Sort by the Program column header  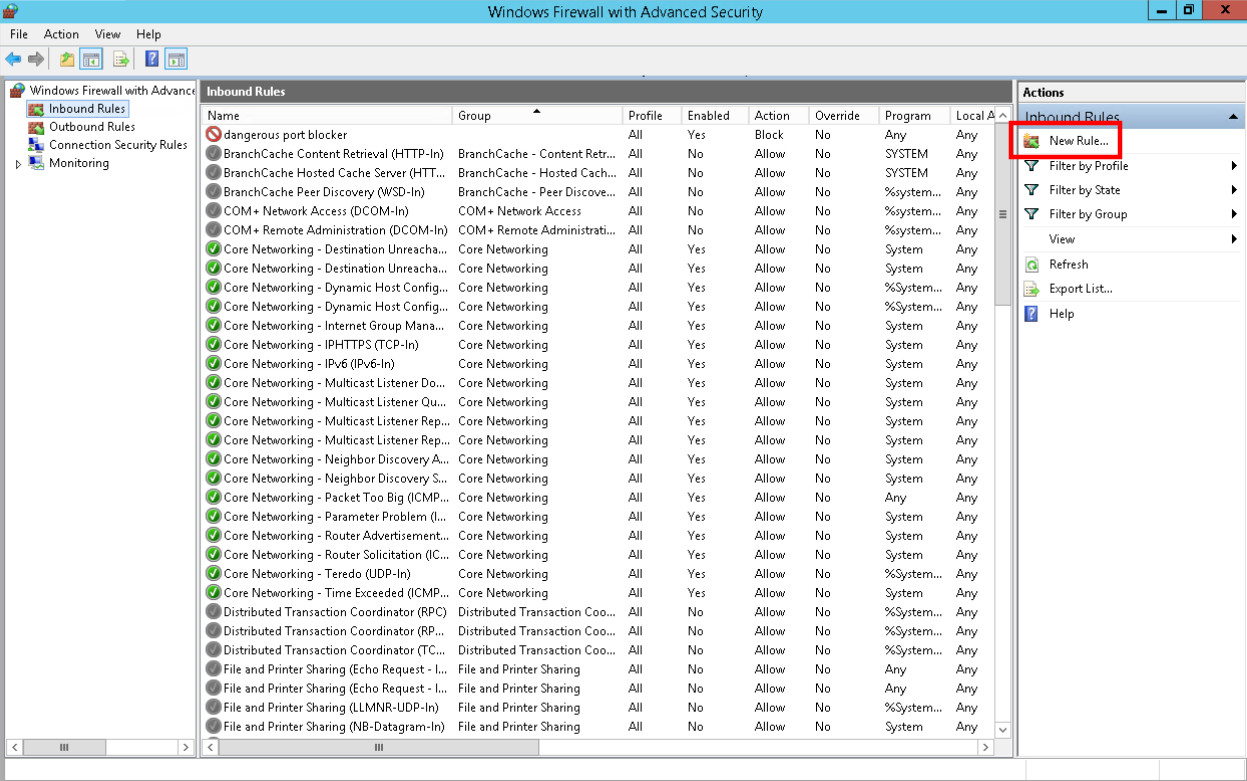click(915, 116)
